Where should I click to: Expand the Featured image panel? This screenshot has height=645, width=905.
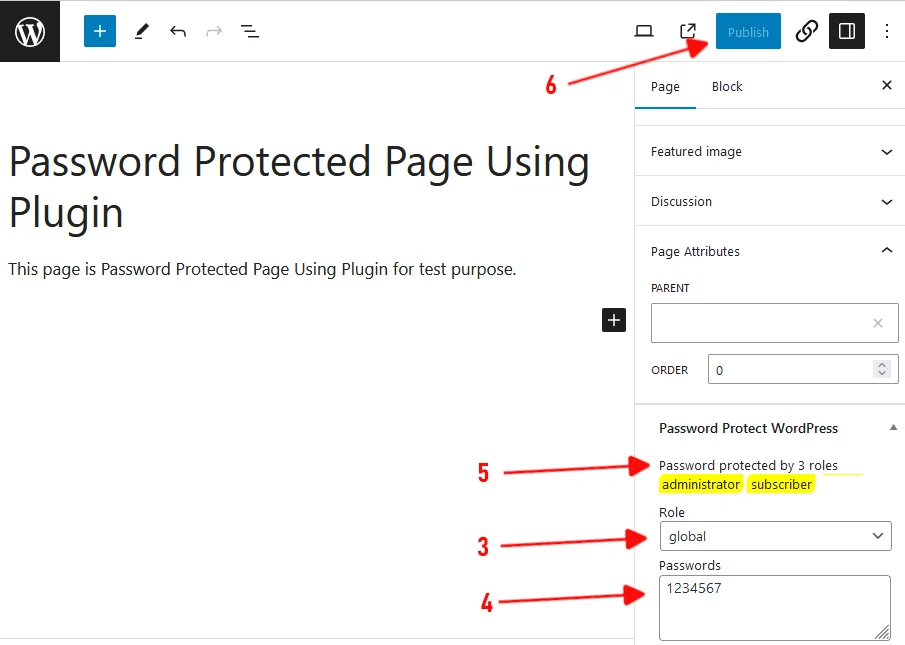coord(770,152)
